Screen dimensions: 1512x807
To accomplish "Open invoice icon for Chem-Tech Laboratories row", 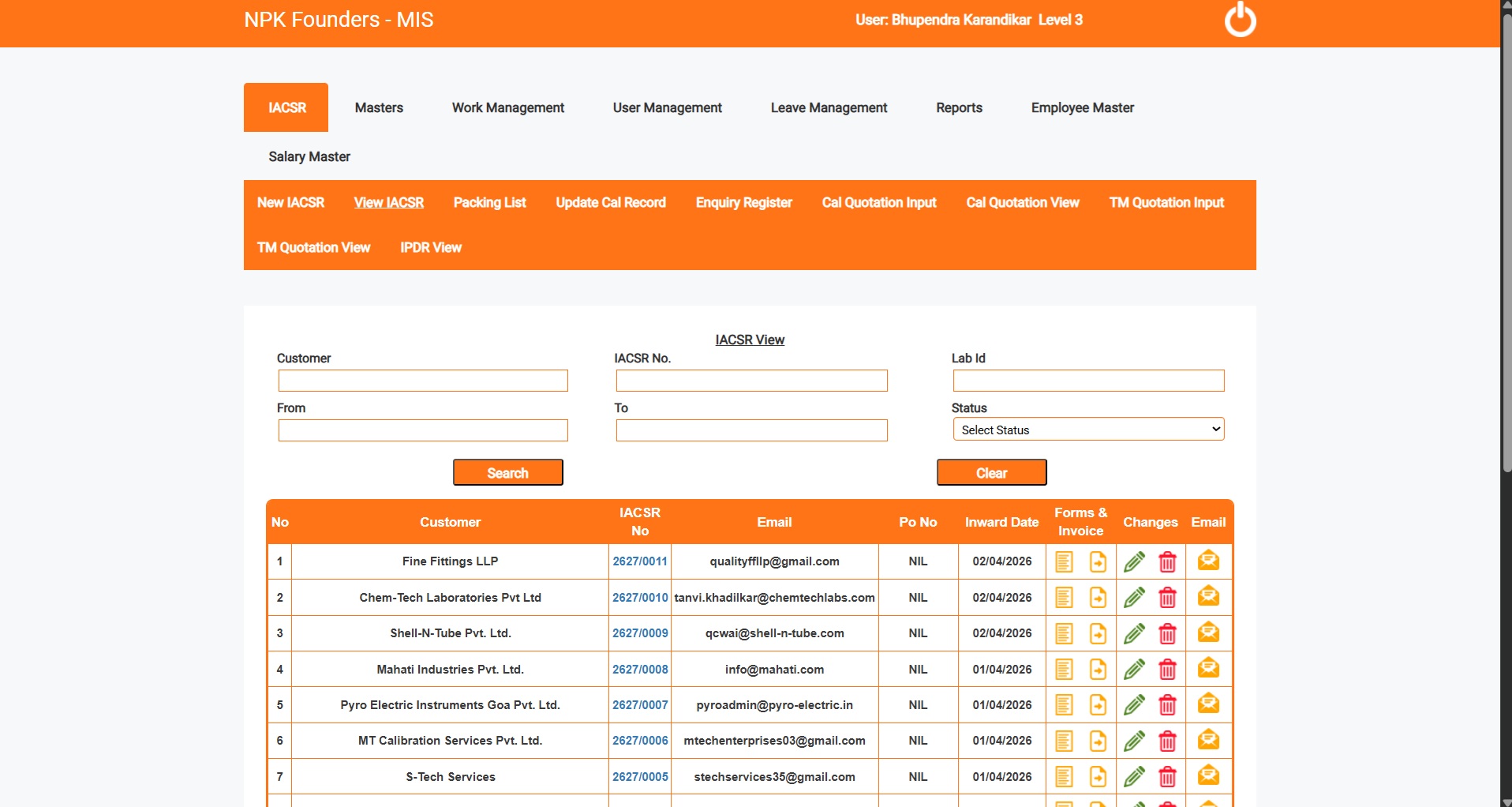I will click(1098, 598).
